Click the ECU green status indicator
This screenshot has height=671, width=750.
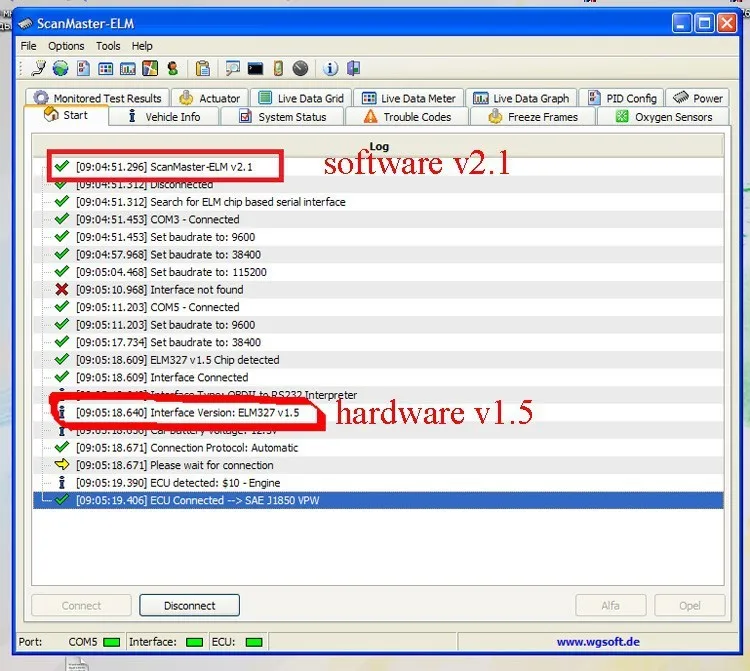click(254, 642)
